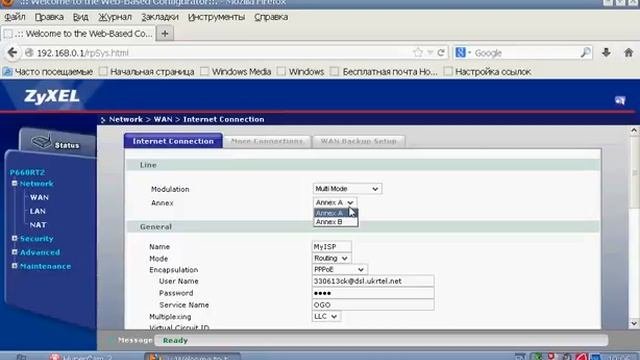640x360 pixels.
Task: Click the User Name input field
Action: (373, 281)
